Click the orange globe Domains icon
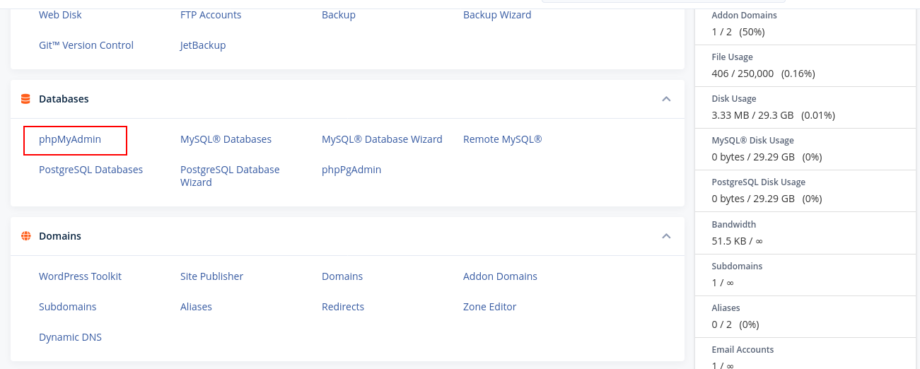The image size is (920, 369). click(25, 236)
